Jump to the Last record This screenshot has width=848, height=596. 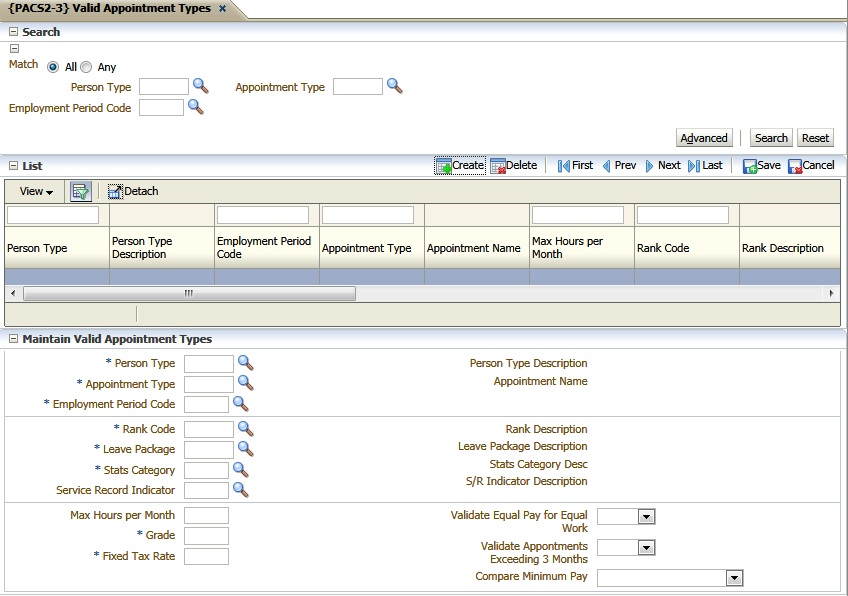[694, 166]
